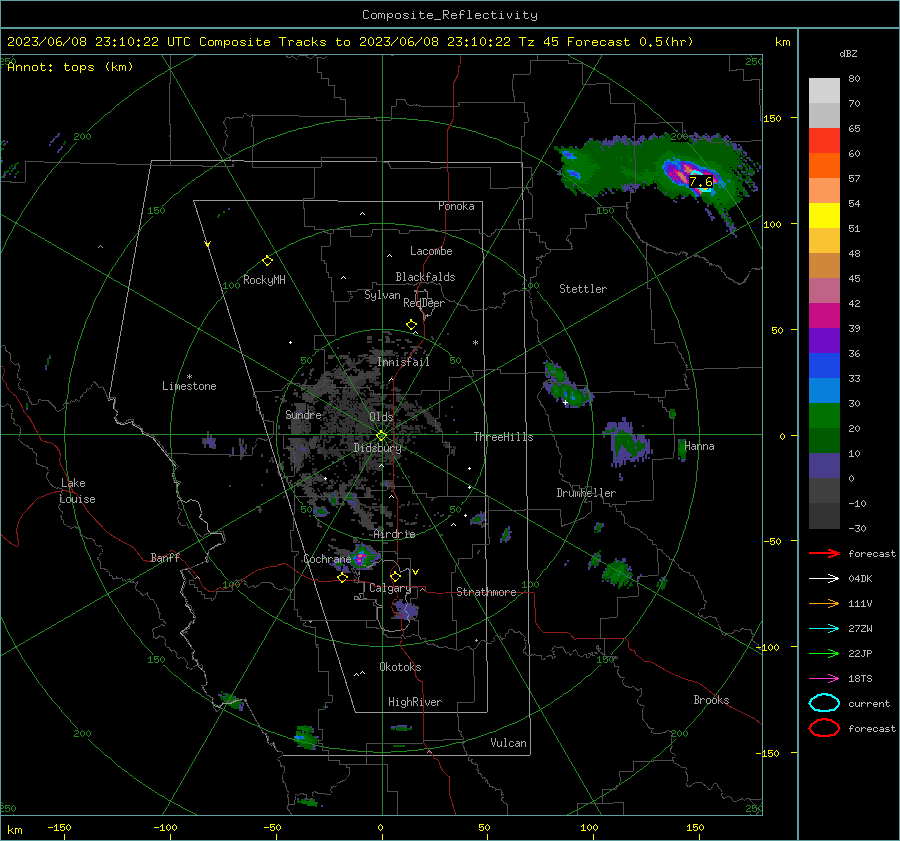
Task: Click the Didsbury city label
Action: pos(378,448)
